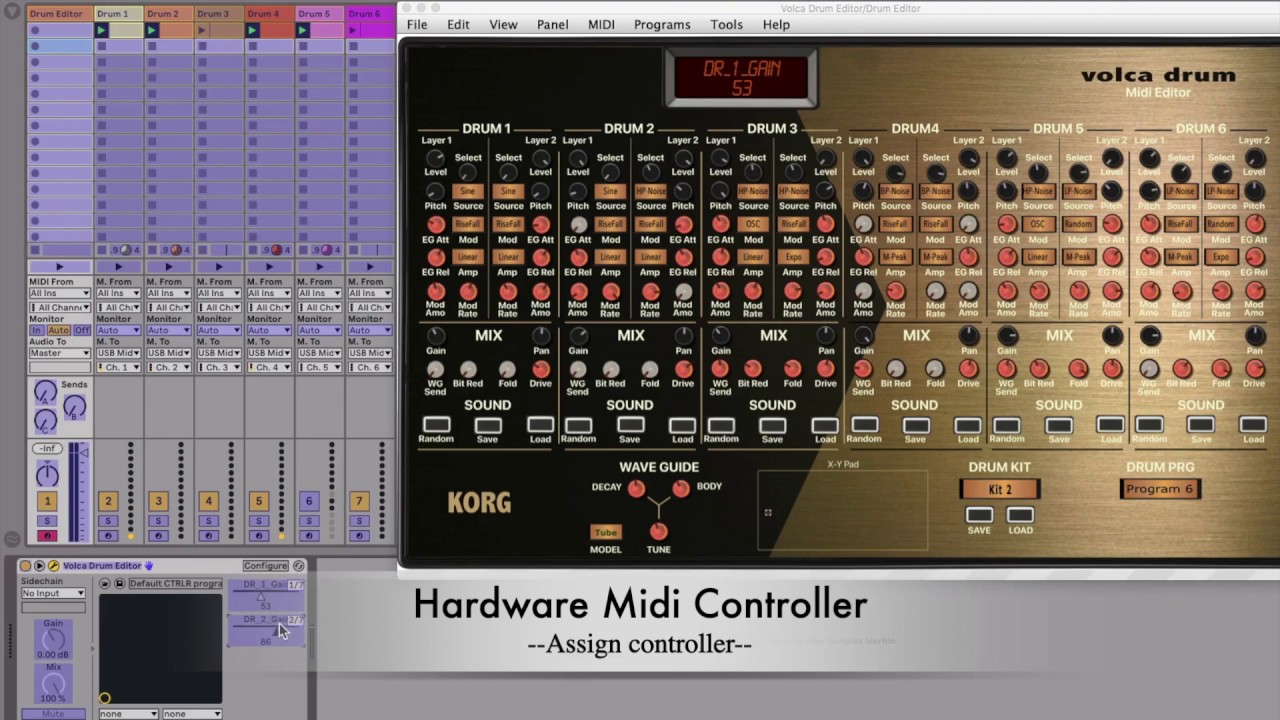Screen dimensions: 1280x720
Task: Open the Edit menu
Action: pos(458,24)
